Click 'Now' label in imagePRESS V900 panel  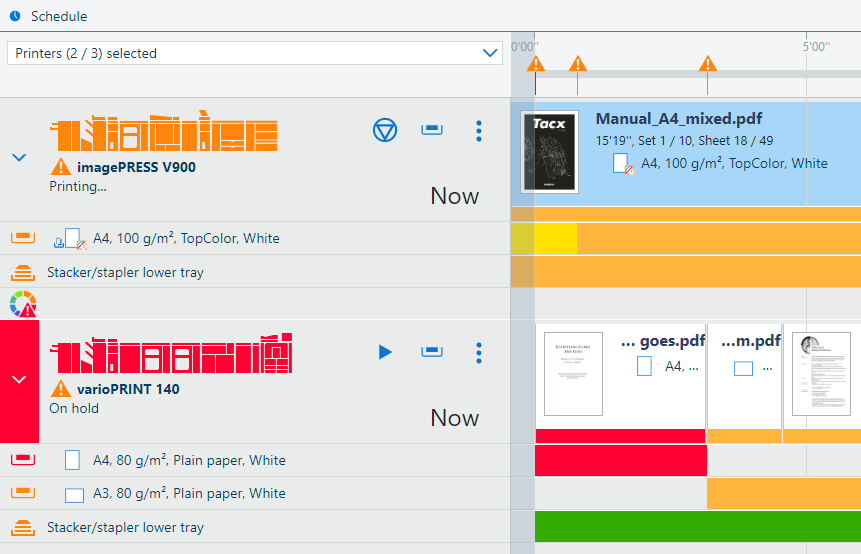click(455, 196)
